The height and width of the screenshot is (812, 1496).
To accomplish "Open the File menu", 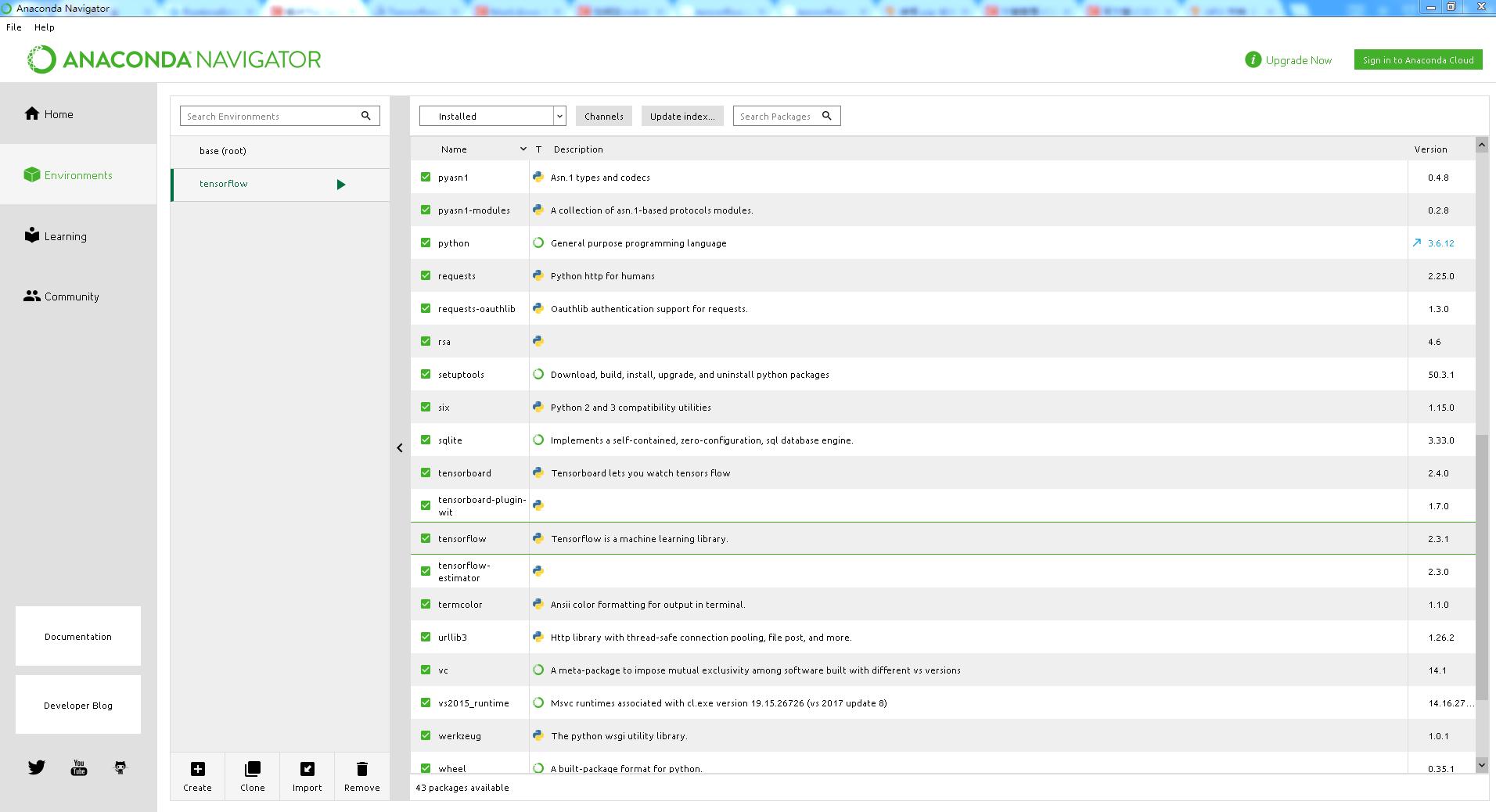I will [14, 27].
